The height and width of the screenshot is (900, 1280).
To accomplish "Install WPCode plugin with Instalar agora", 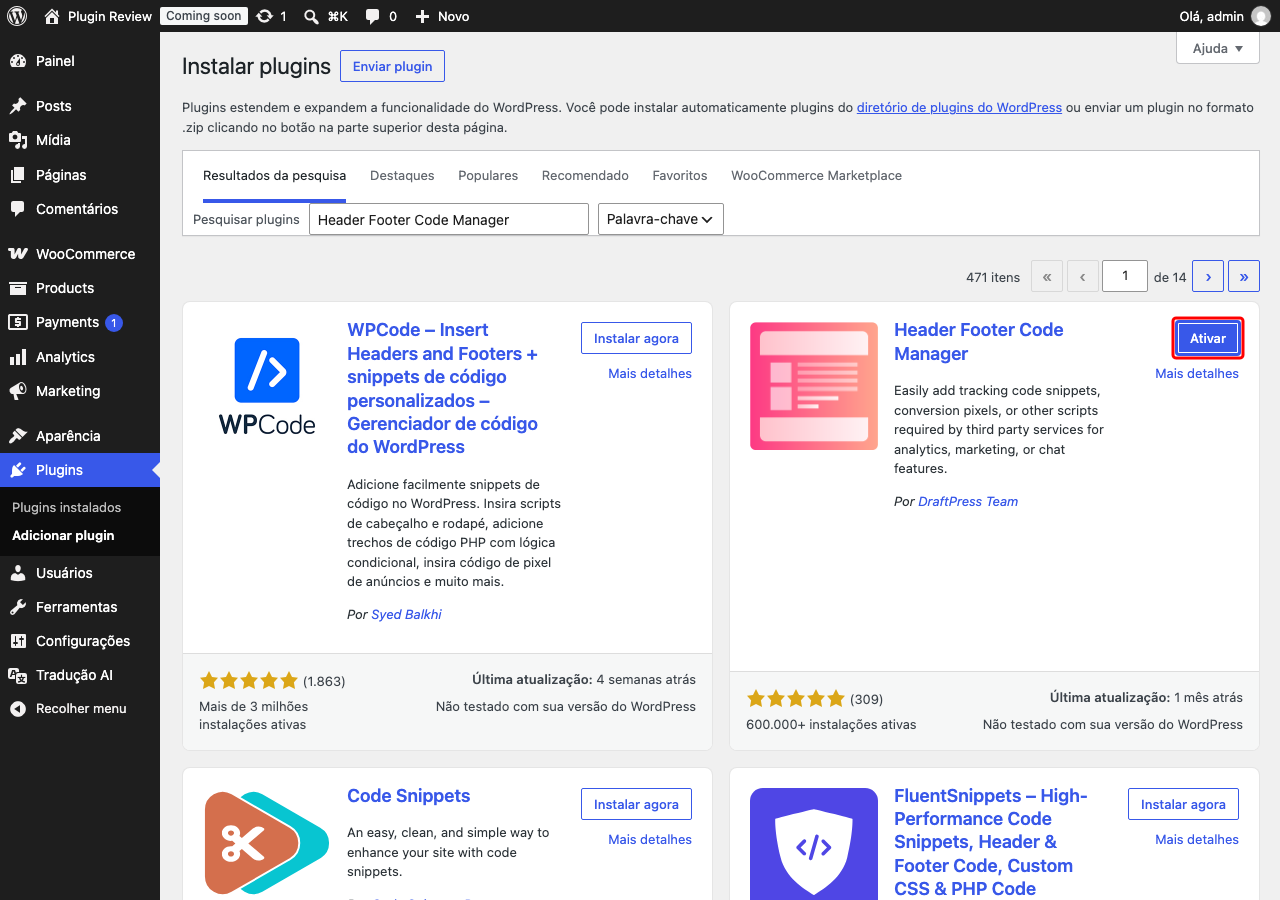I will [x=636, y=338].
